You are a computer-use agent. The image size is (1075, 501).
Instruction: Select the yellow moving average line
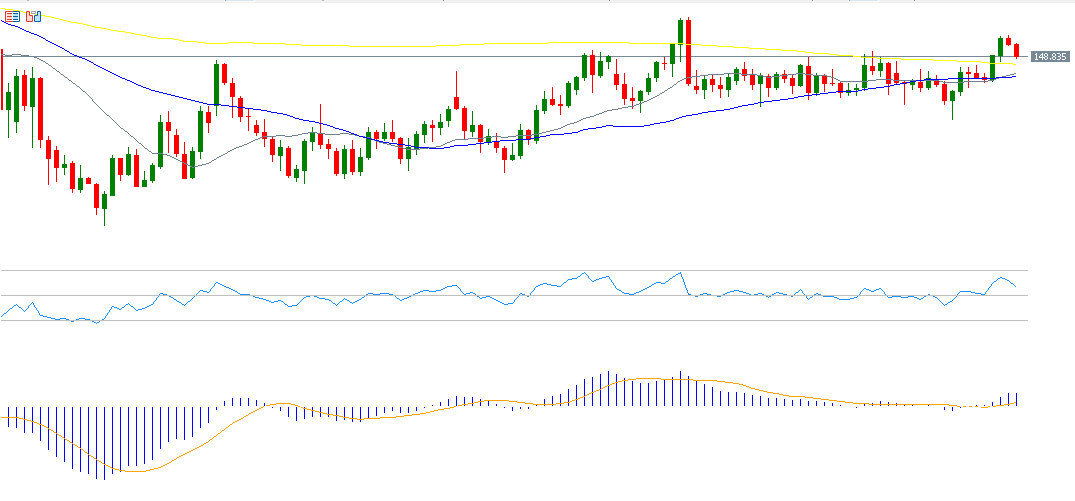click(x=400, y=44)
